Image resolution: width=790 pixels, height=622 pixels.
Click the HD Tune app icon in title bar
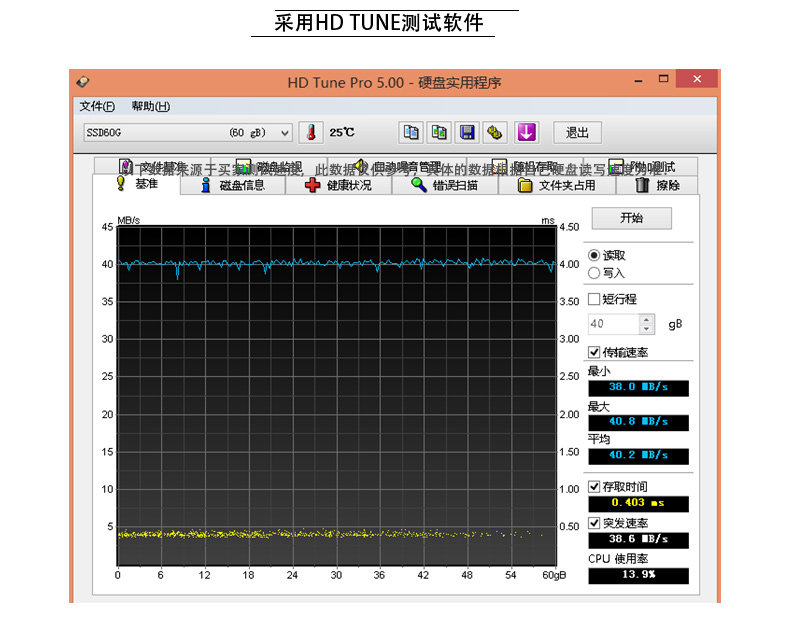pyautogui.click(x=83, y=81)
